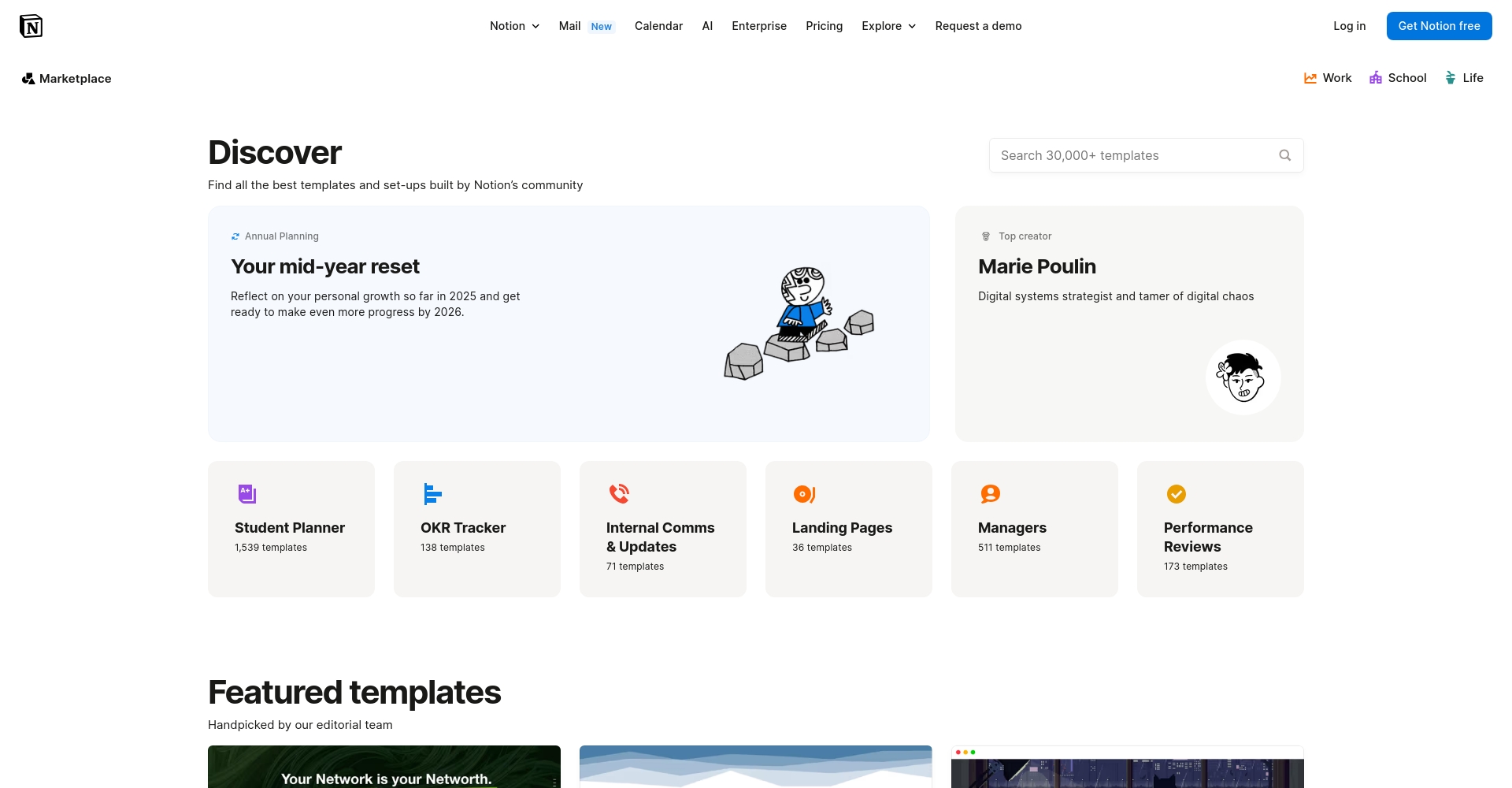Image resolution: width=1512 pixels, height=788 pixels.
Task: Click the Log in link
Action: coord(1349,26)
